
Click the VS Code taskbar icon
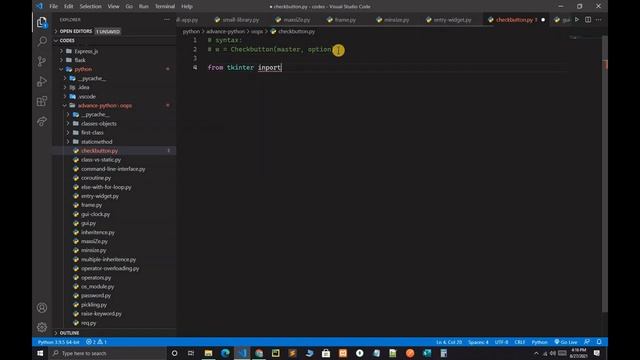point(242,353)
